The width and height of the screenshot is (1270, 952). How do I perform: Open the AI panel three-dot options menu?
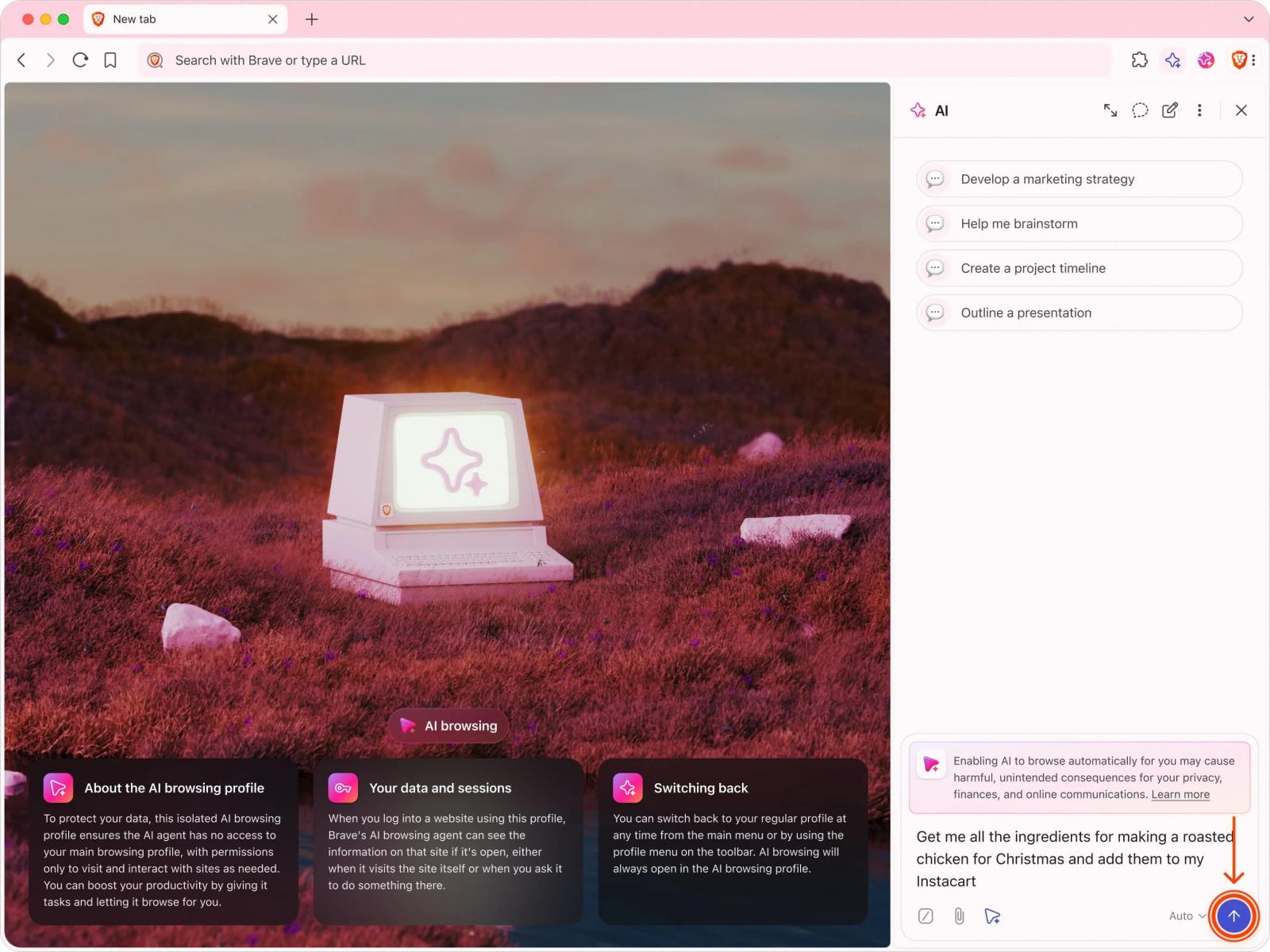click(x=1199, y=110)
